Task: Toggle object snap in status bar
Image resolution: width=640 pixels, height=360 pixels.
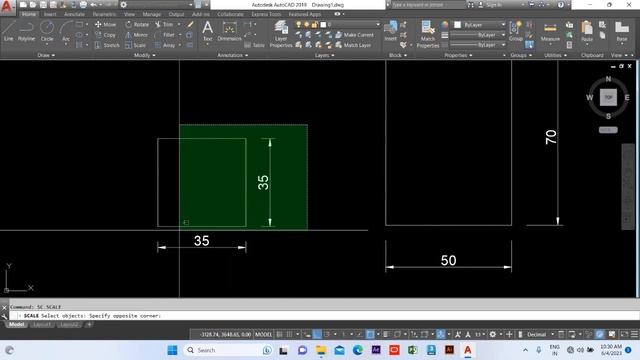Action: pos(370,334)
